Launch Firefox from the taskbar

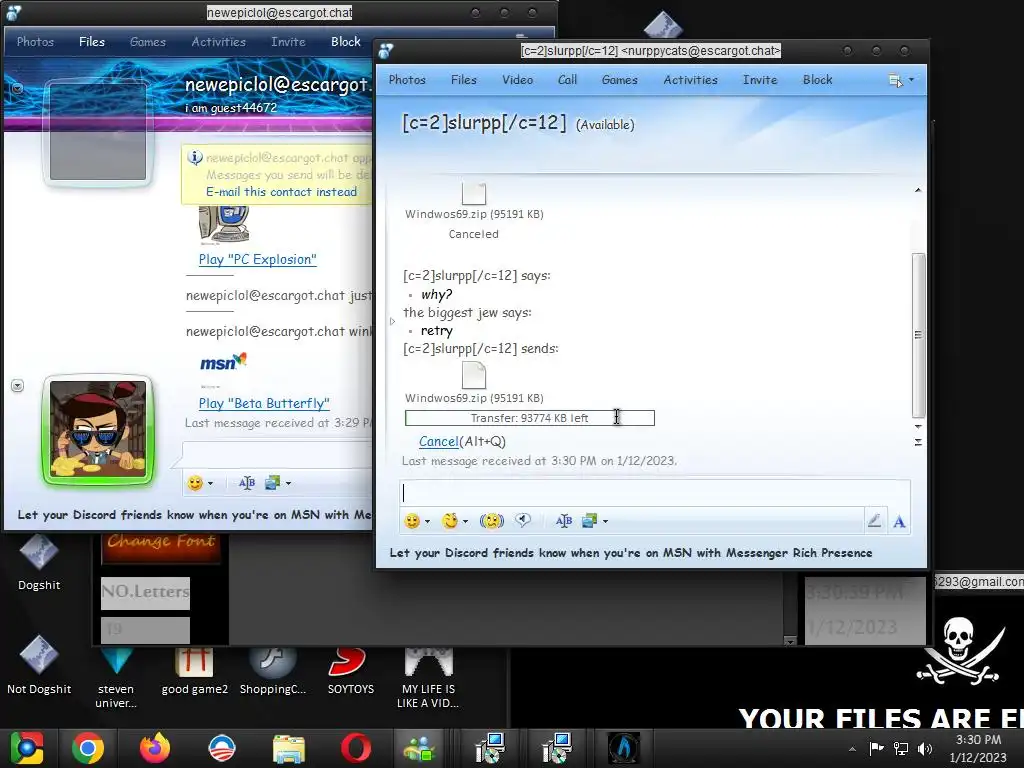155,748
